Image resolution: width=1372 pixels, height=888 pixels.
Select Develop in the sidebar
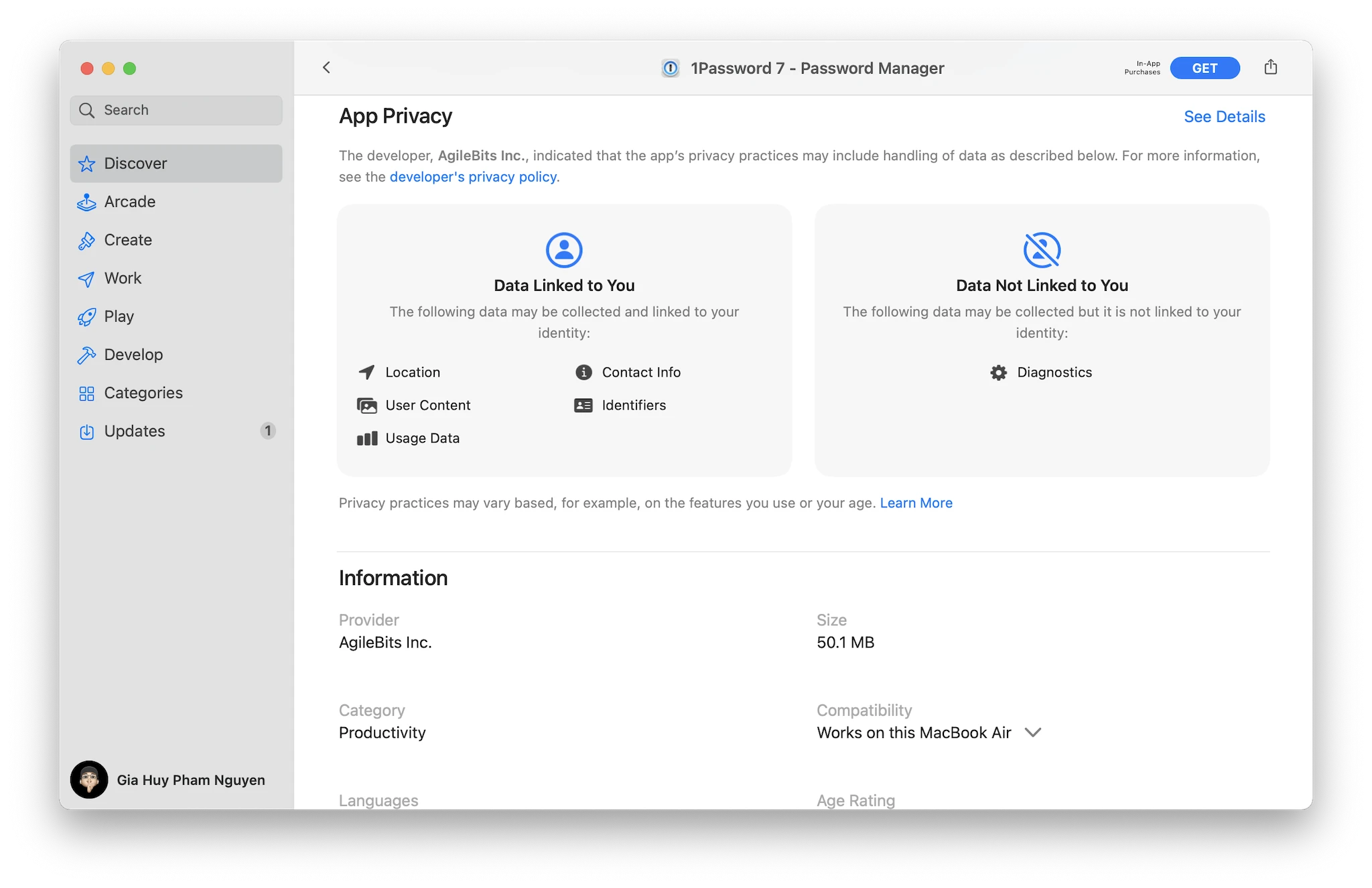pos(176,355)
